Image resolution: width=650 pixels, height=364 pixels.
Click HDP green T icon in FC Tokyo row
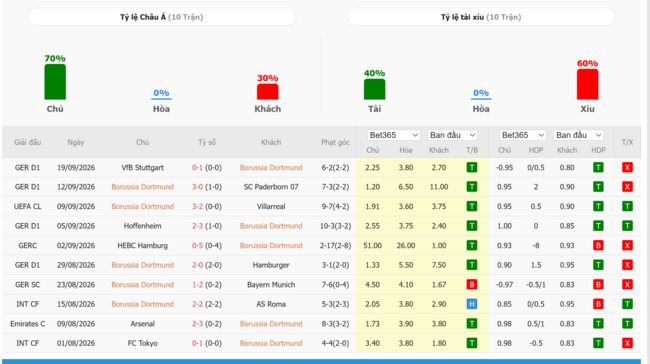point(598,343)
